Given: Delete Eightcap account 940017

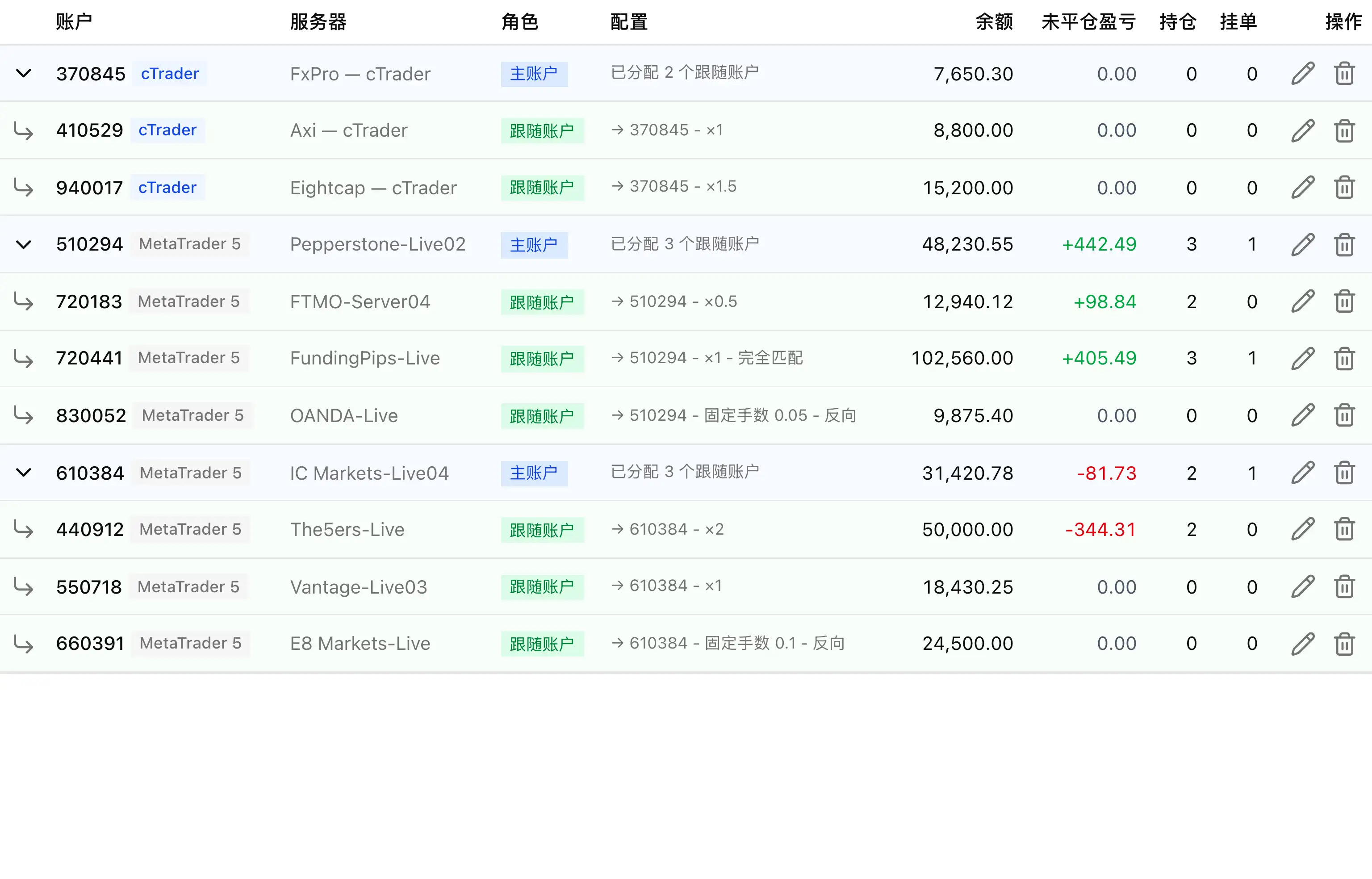Looking at the screenshot, I should 1345,187.
